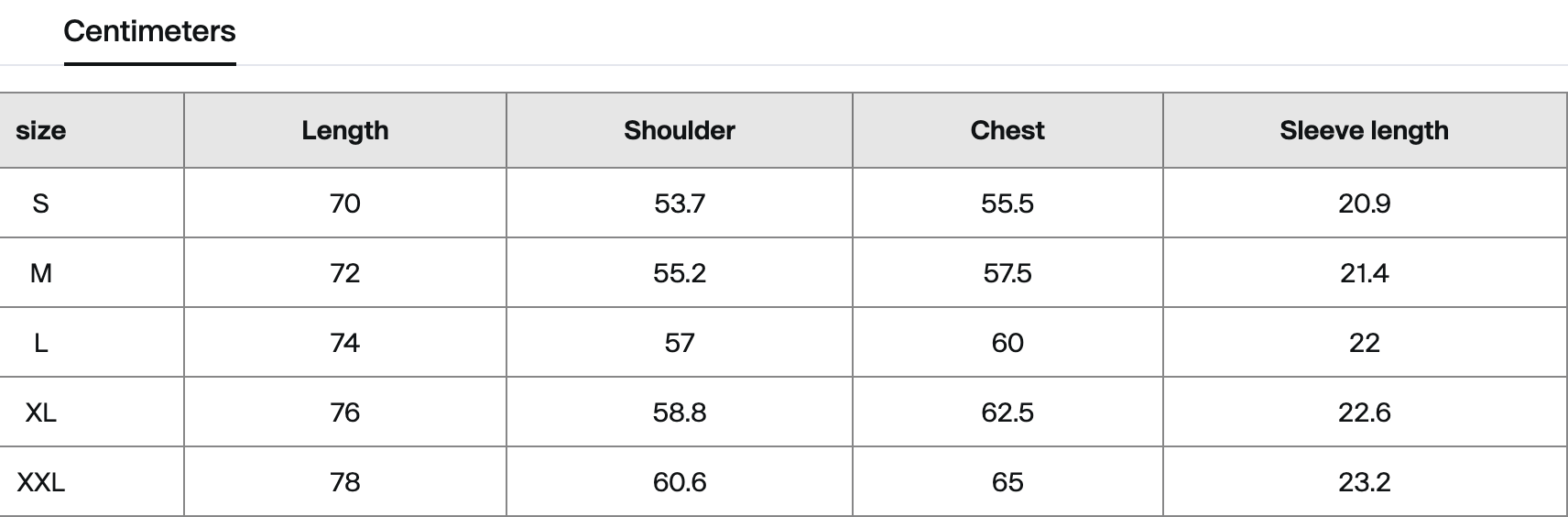Select the XL size row label

click(41, 412)
